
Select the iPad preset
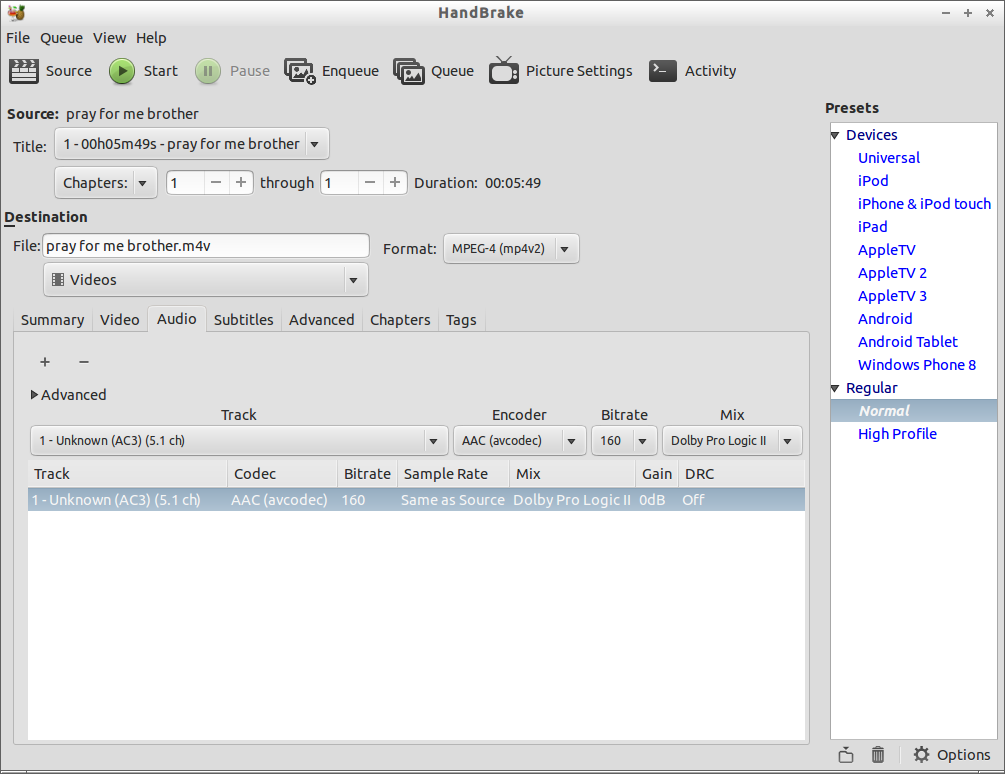[x=872, y=227]
